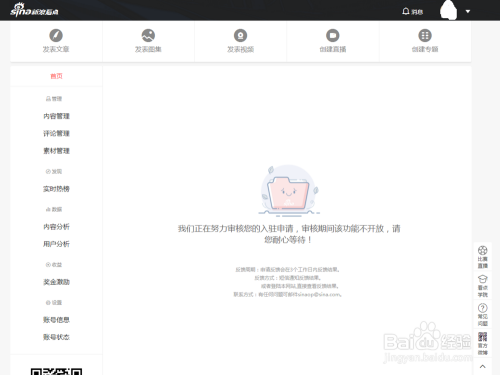The height and width of the screenshot is (375, 500).
Task: Open 账号信息 in sidebar
Action: point(56,320)
